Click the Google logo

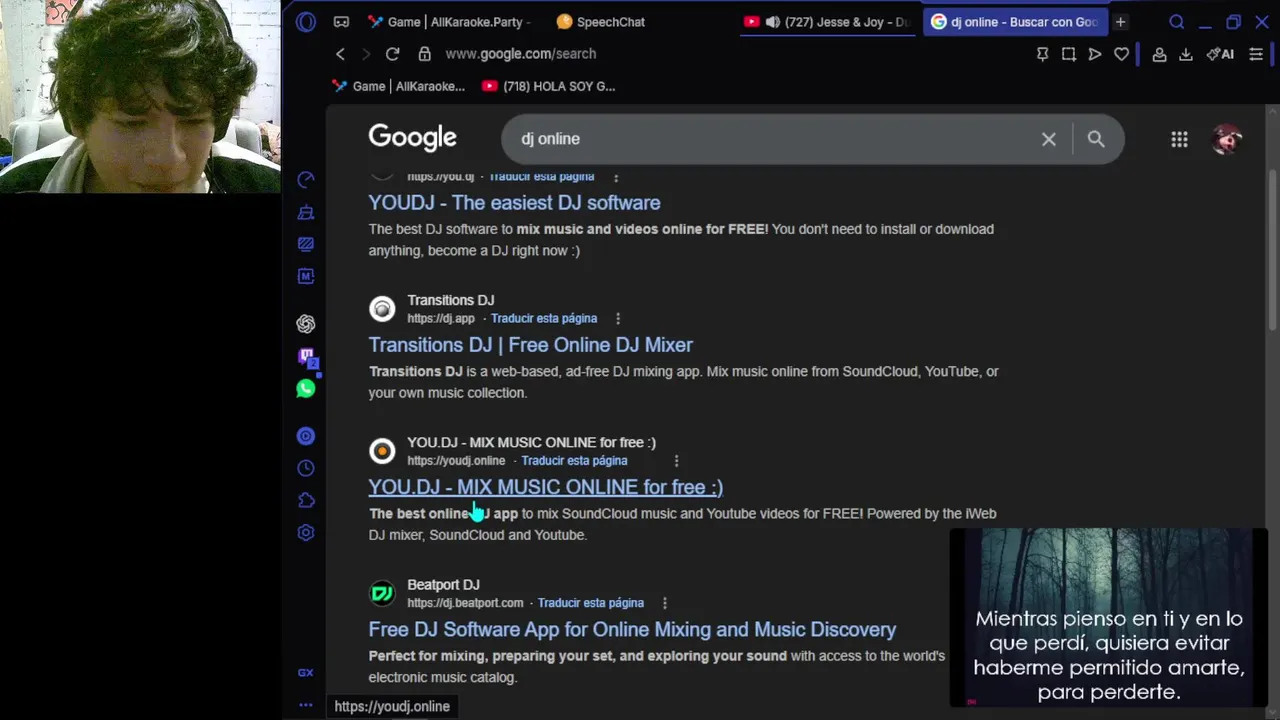click(412, 138)
